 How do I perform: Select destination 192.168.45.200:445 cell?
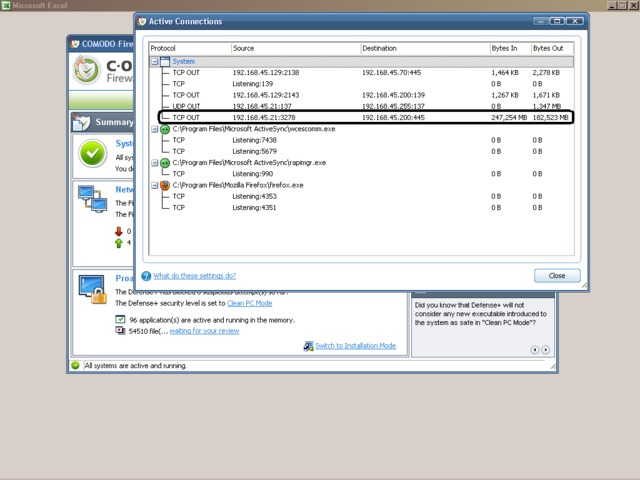click(393, 118)
